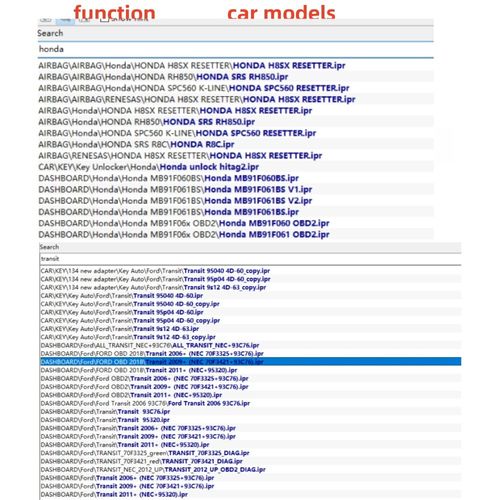Viewport: 500px width, 500px height.
Task: Select DASHBOARD\Ford\Transit 2009+ NEC row
Action: click(250, 486)
